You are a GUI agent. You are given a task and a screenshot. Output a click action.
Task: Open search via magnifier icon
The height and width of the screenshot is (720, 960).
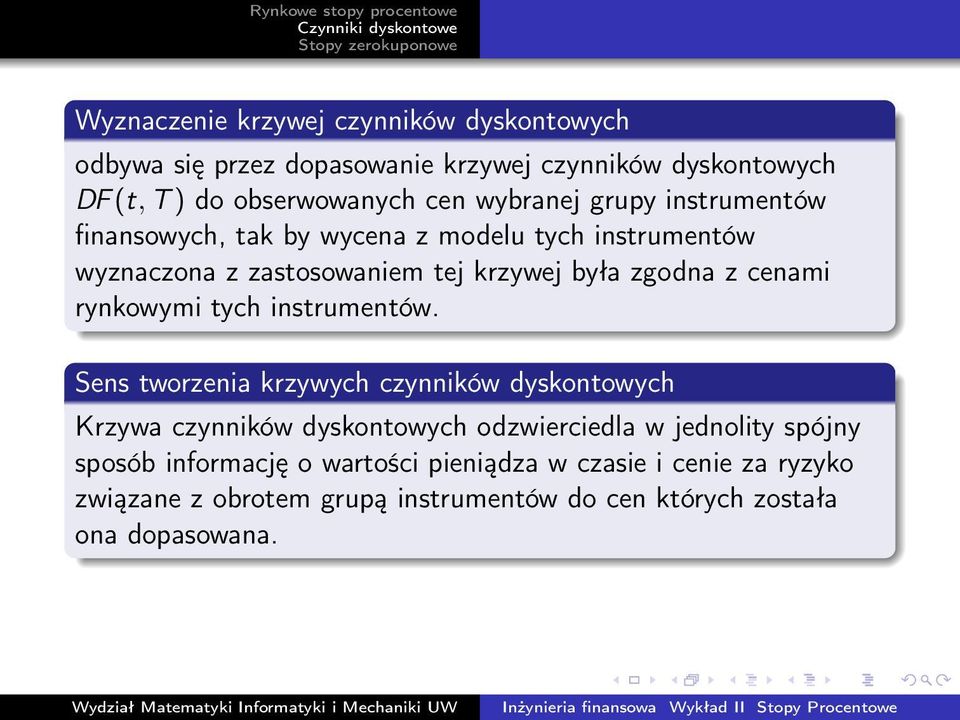pyautogui.click(x=926, y=680)
